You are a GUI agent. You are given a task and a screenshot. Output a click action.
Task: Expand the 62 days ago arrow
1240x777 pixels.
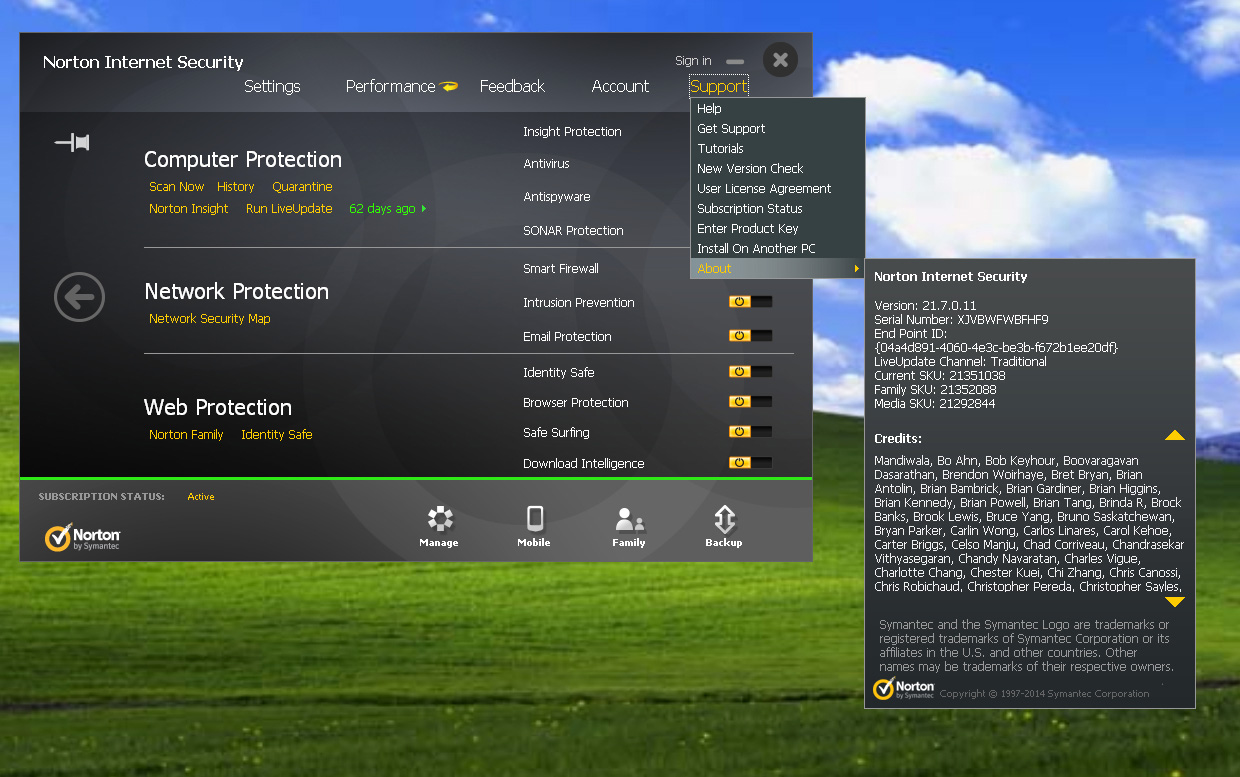tap(424, 209)
